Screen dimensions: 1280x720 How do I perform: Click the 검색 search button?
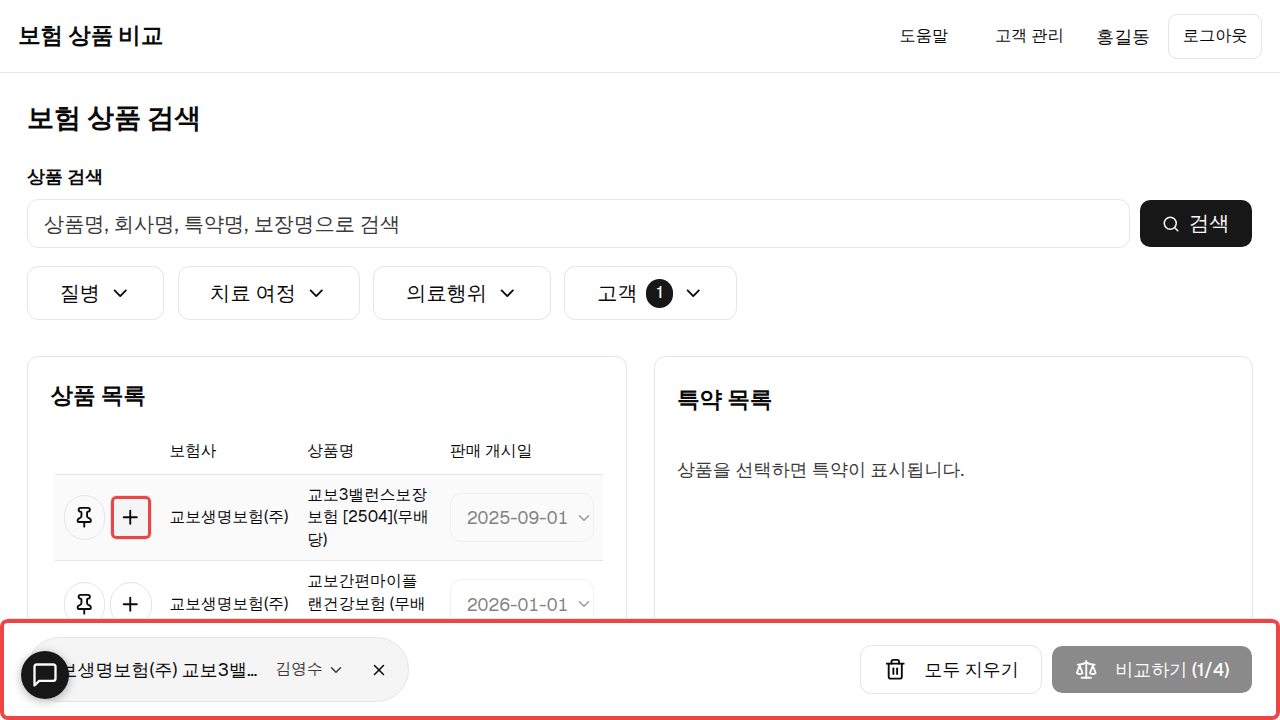tap(1196, 223)
